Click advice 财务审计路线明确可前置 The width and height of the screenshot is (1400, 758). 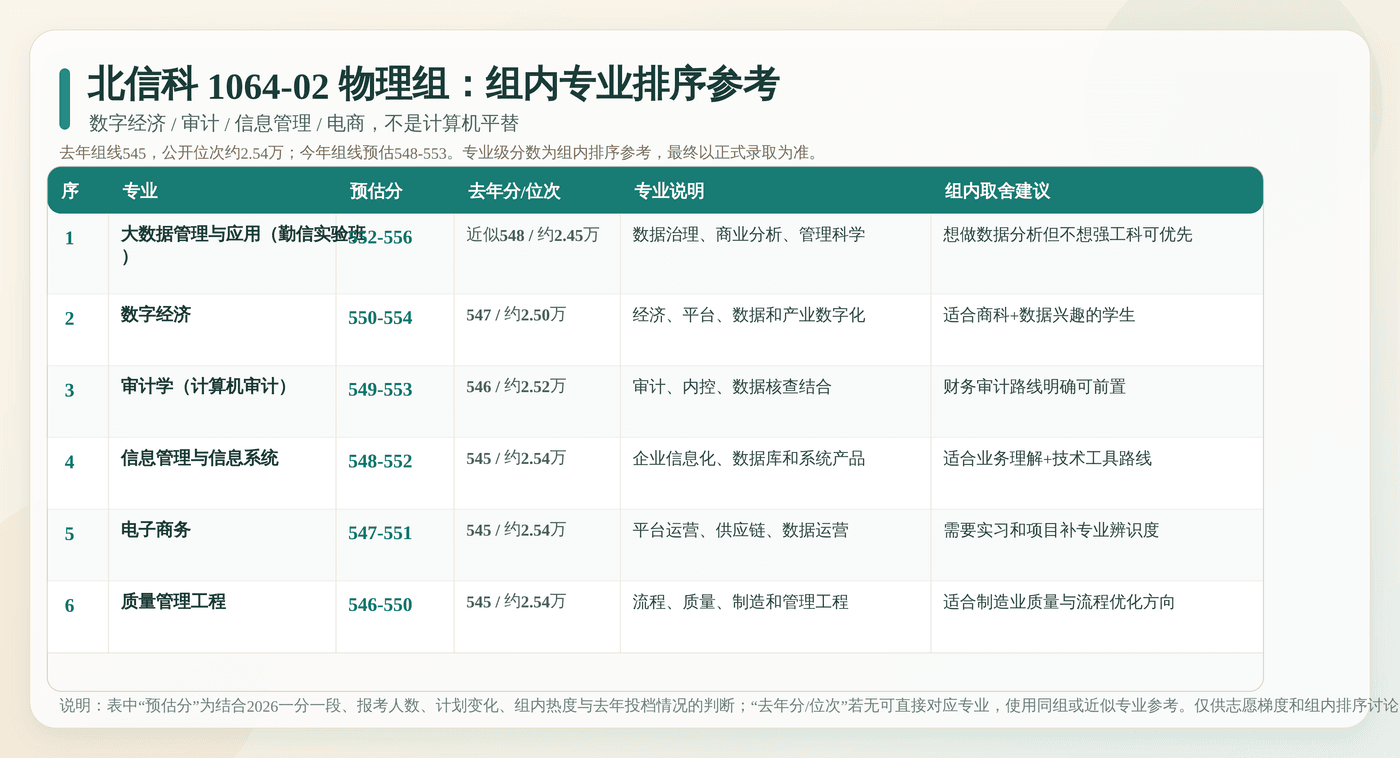1035,387
